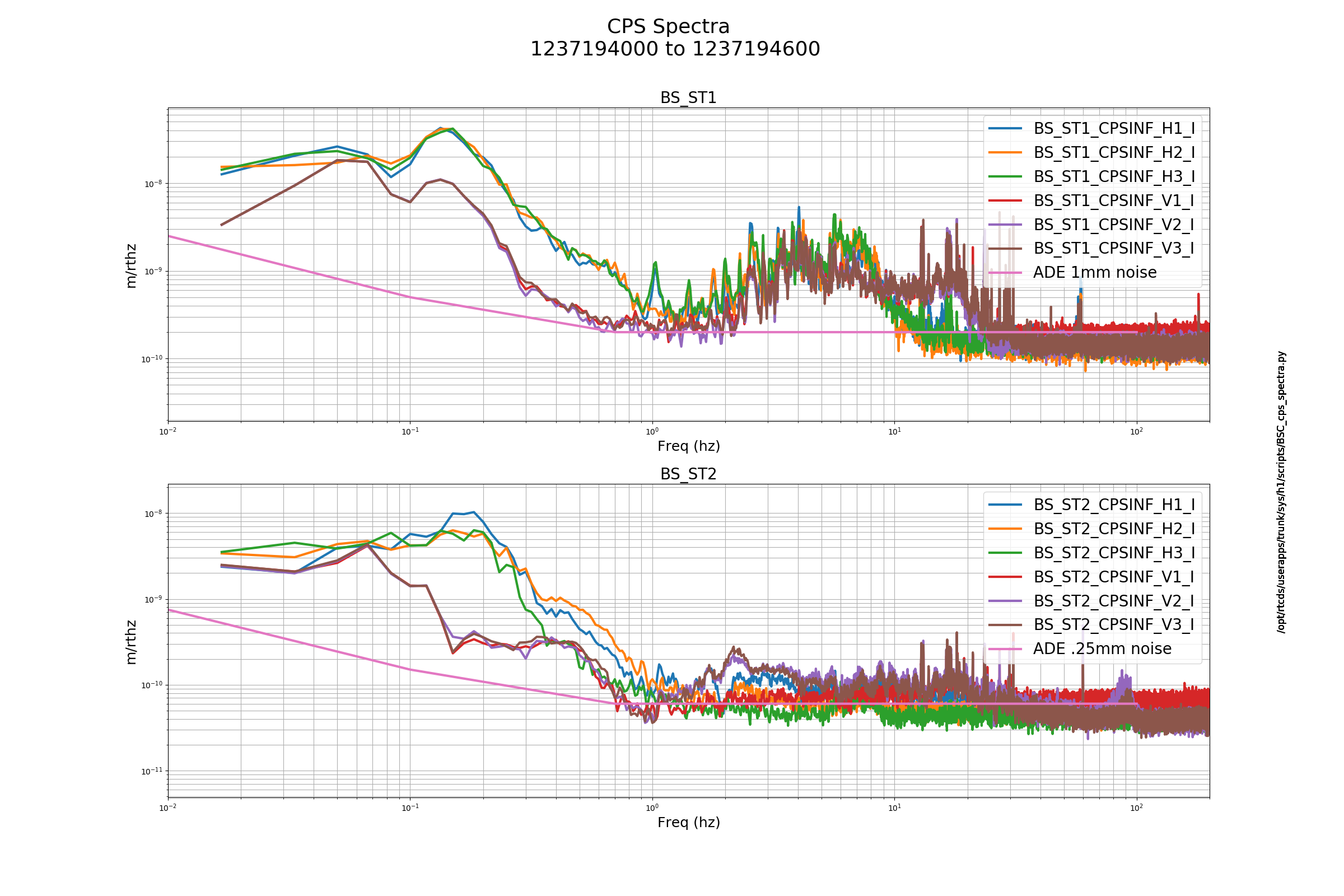Click the 10² x-axis tick of BS_ST1
This screenshot has width=1344, height=896.
[x=1137, y=431]
